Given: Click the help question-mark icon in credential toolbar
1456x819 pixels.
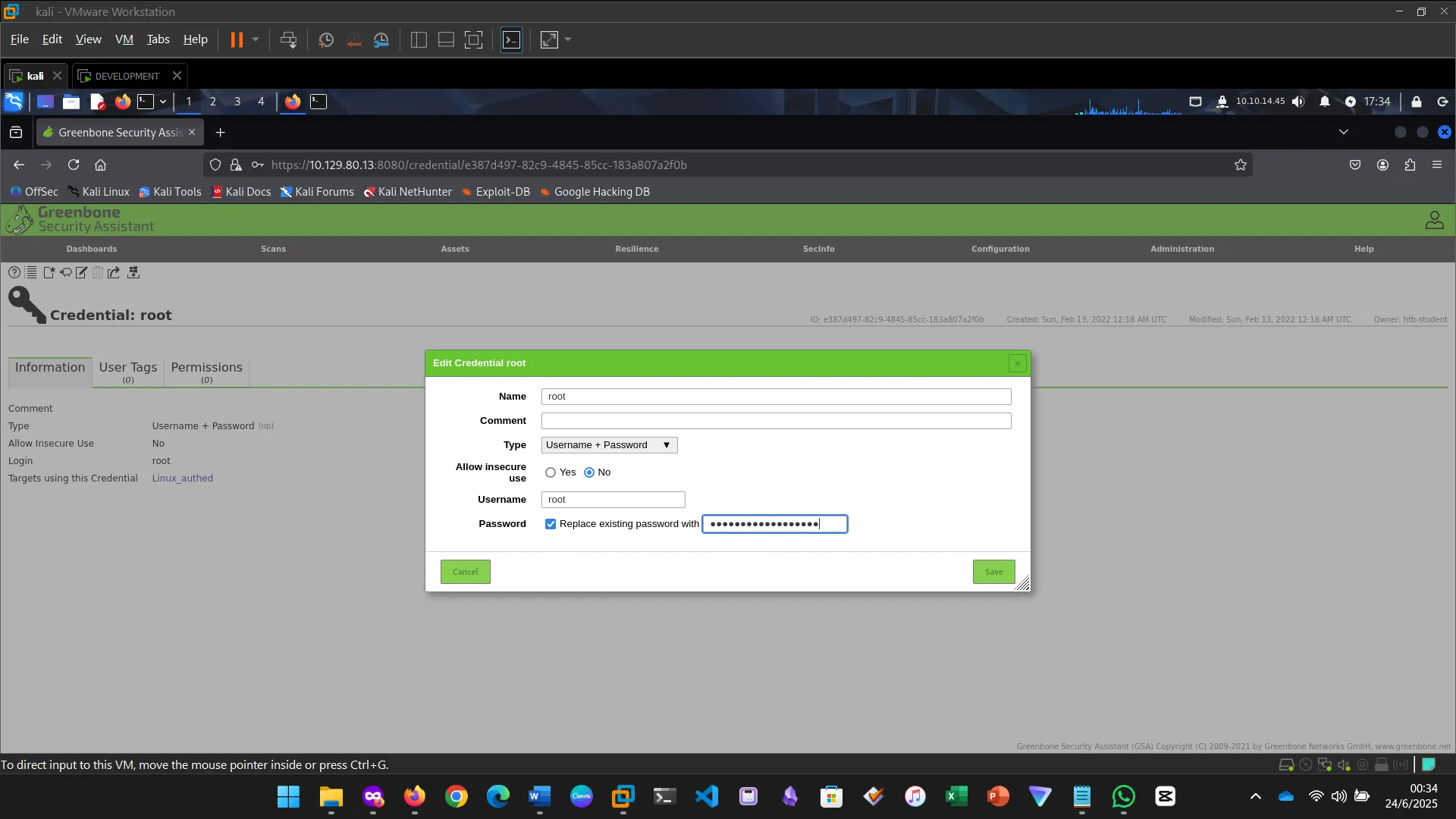Looking at the screenshot, I should point(14,272).
